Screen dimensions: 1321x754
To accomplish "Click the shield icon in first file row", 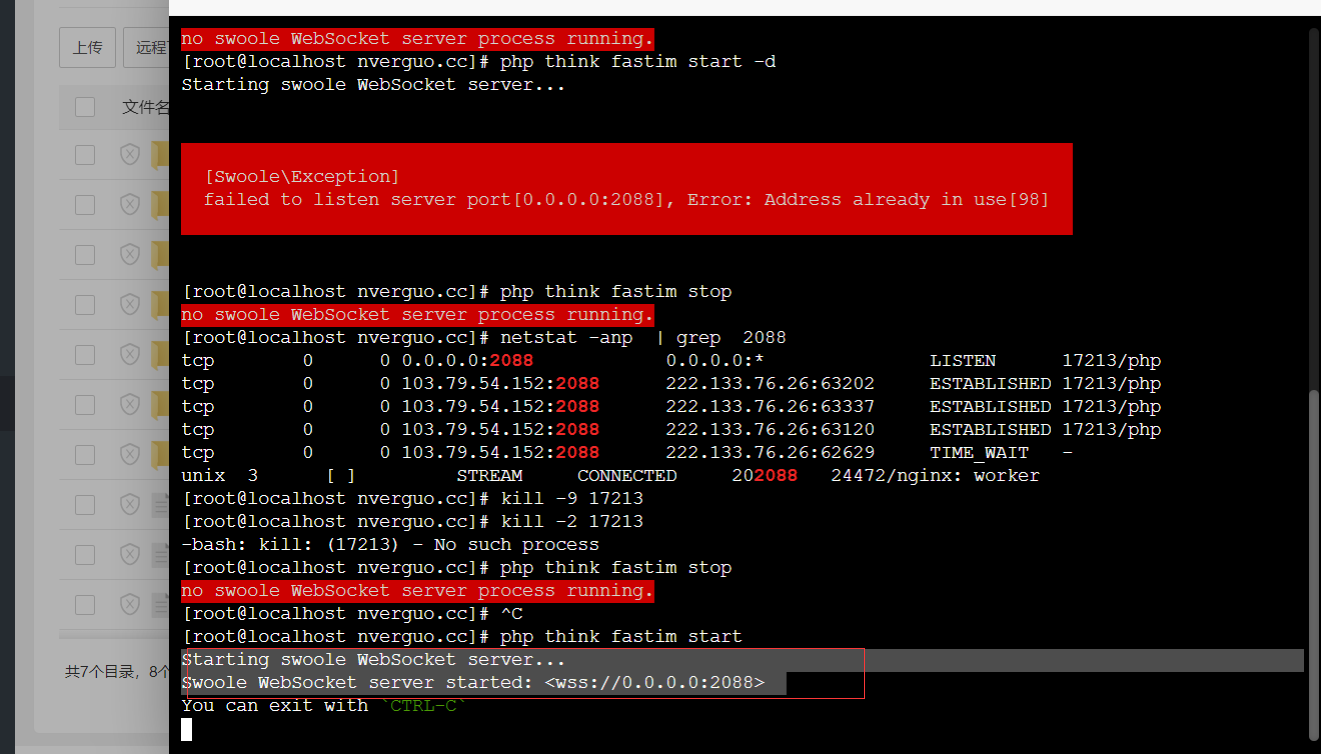I will [129, 504].
